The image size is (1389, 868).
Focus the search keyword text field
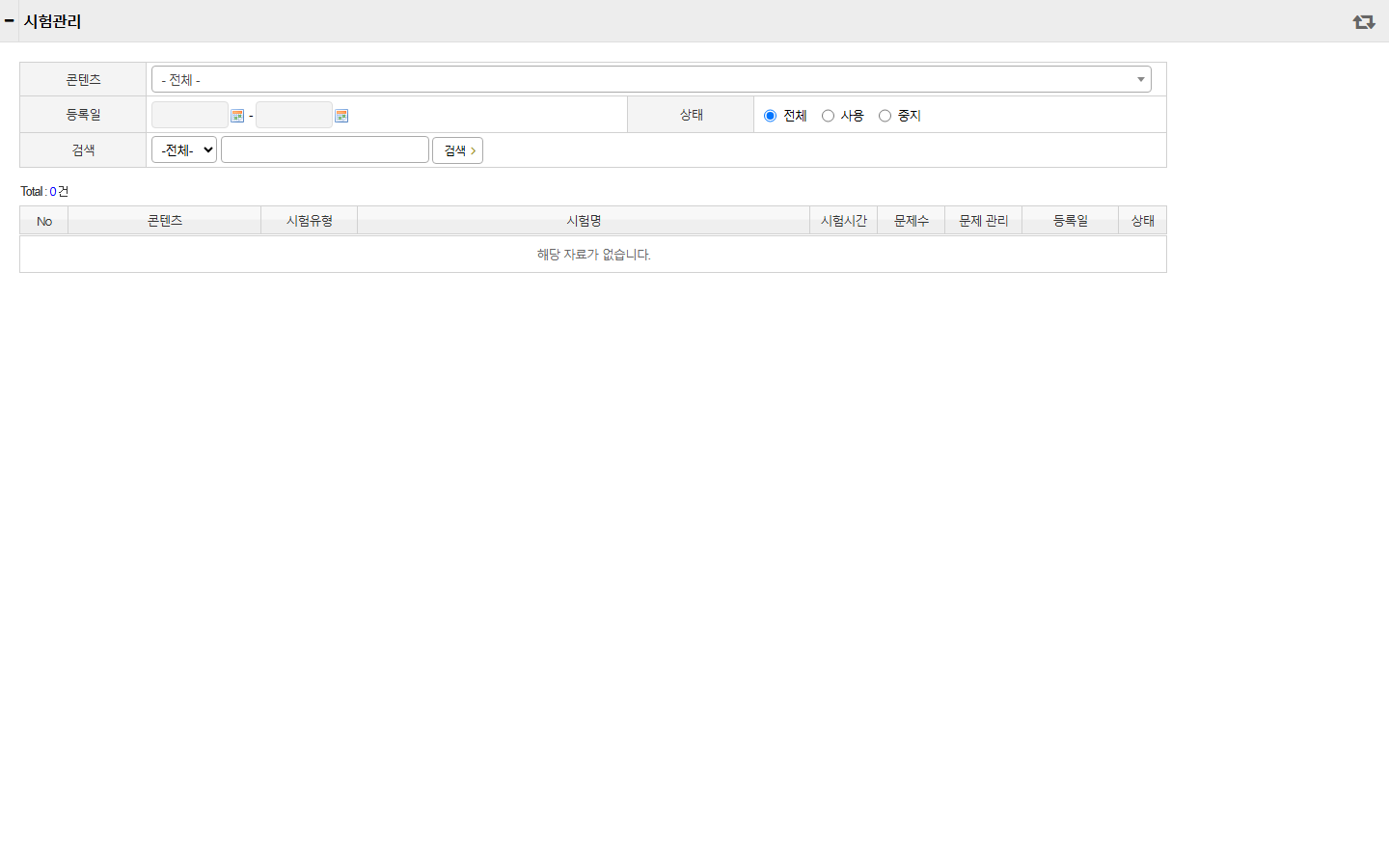point(325,149)
